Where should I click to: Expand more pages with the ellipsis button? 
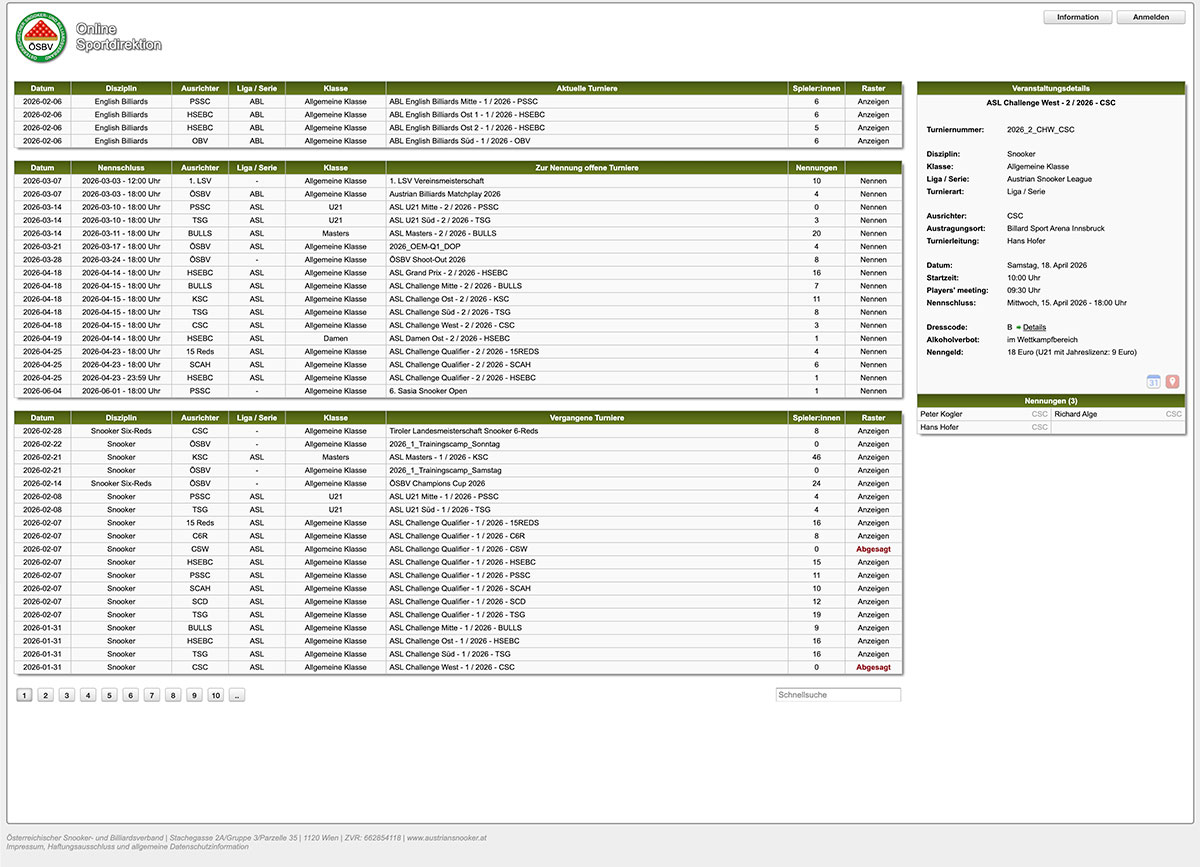click(x=237, y=695)
